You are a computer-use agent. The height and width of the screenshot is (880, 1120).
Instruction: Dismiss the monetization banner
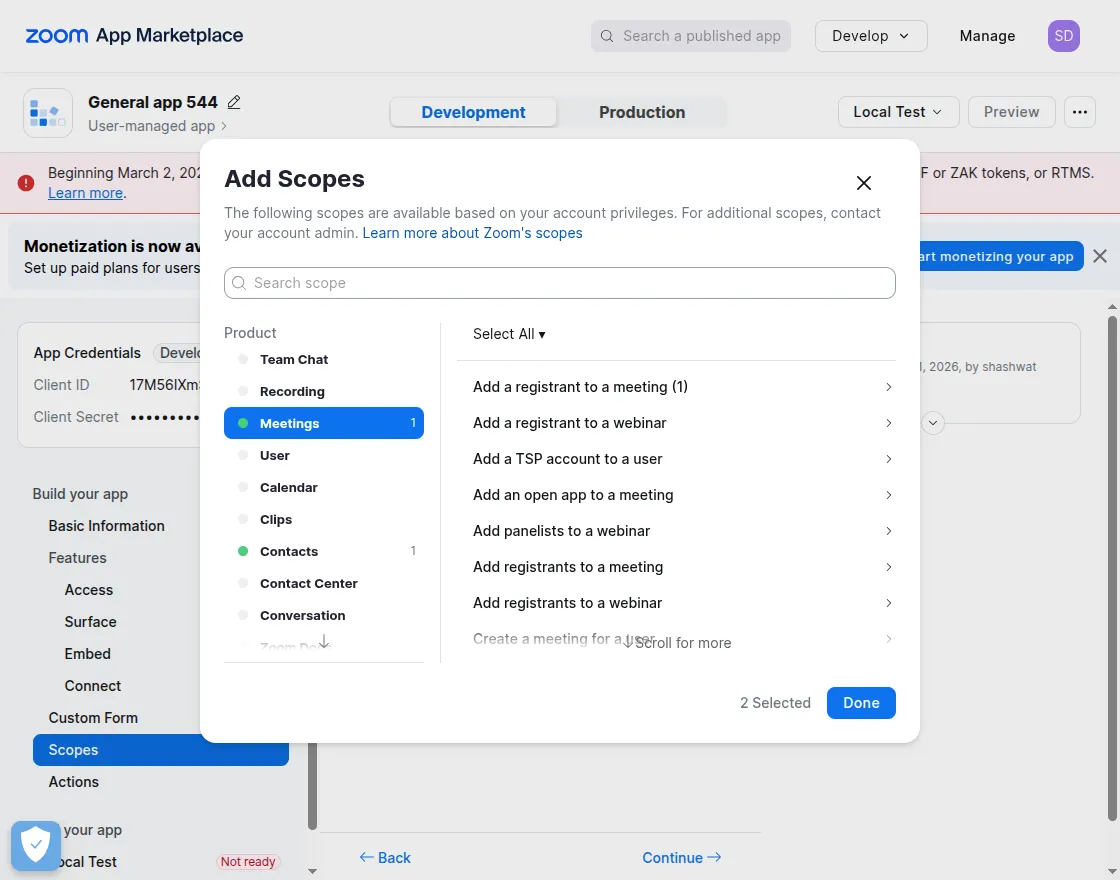(1100, 256)
